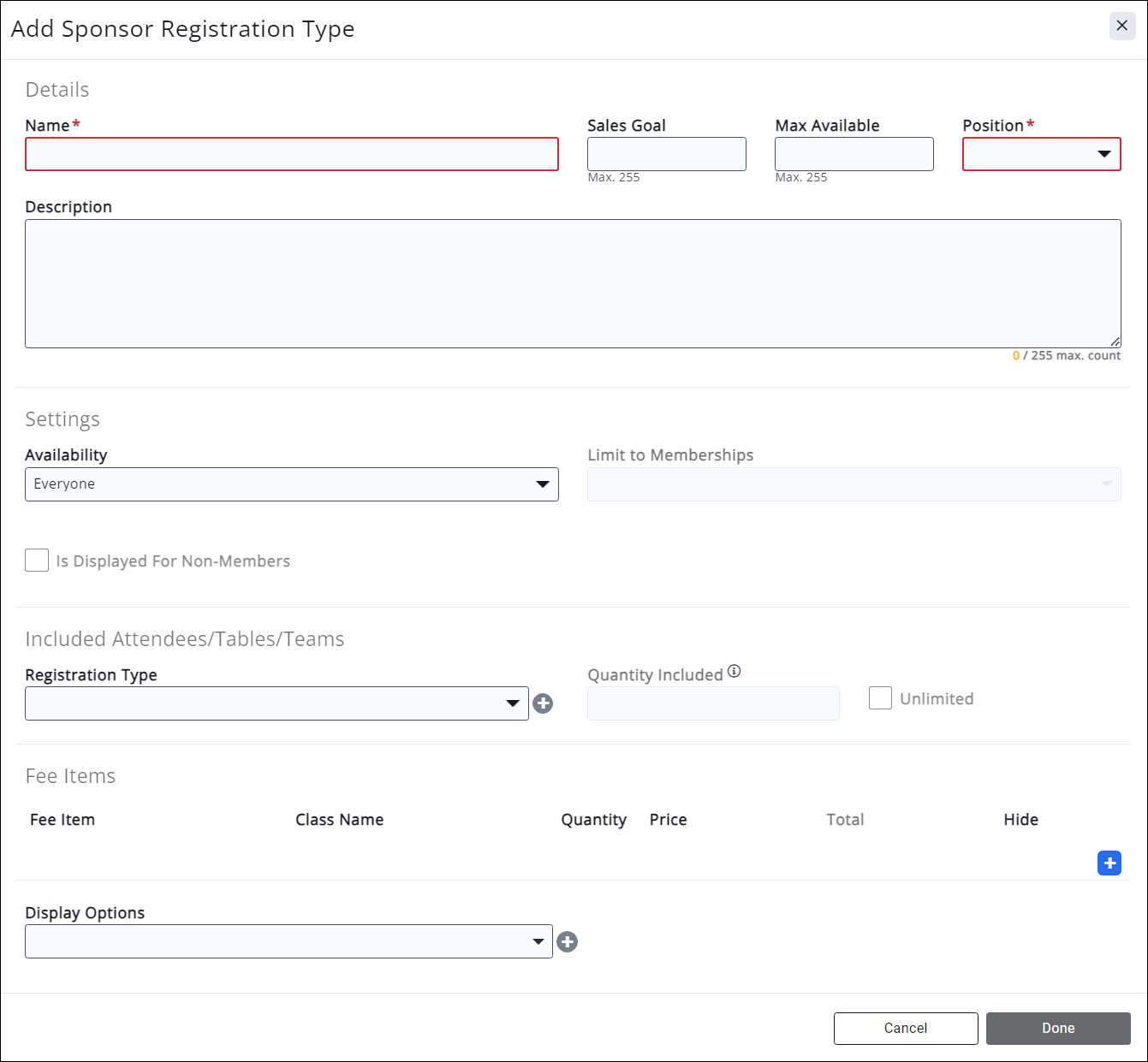Toggle Is Displayed For Non-Members checkbox
This screenshot has height=1062, width=1148.
pyautogui.click(x=37, y=561)
